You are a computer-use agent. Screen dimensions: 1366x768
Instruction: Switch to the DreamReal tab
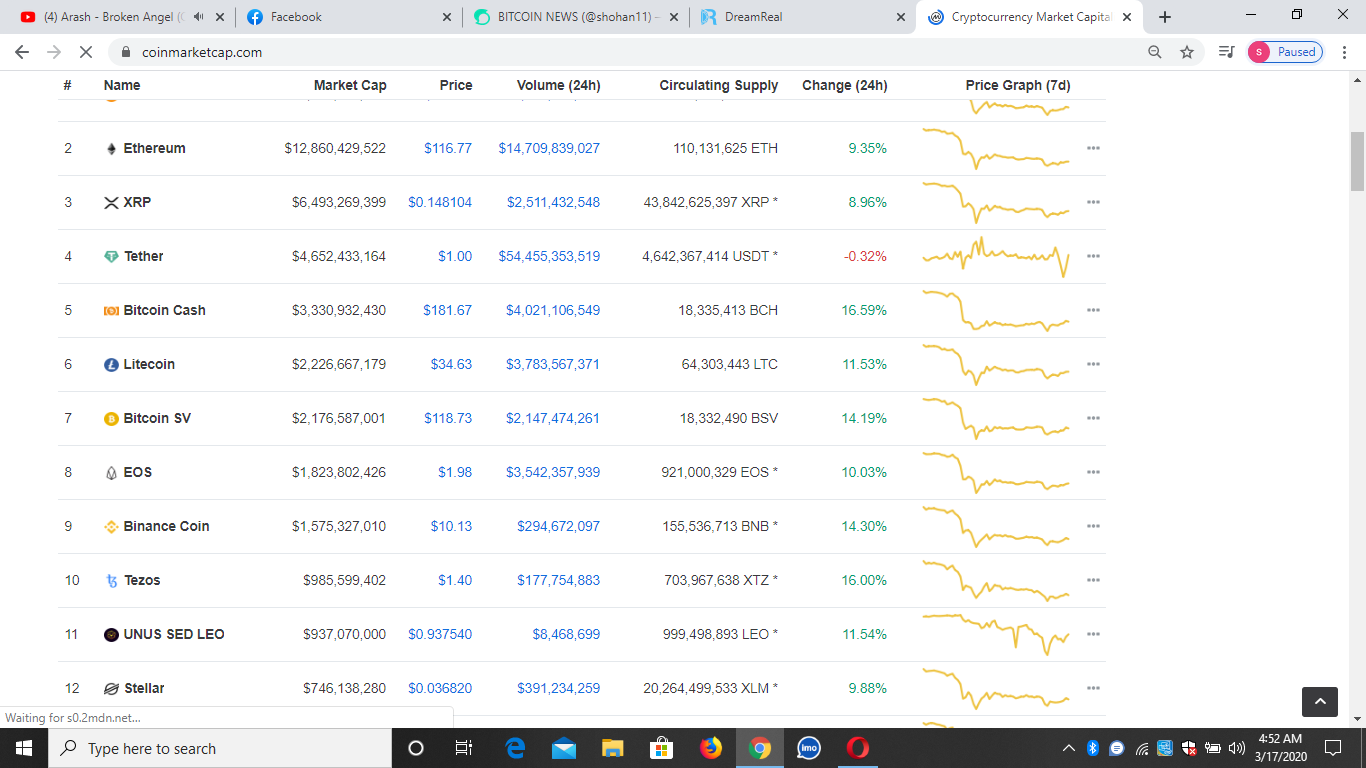point(802,17)
